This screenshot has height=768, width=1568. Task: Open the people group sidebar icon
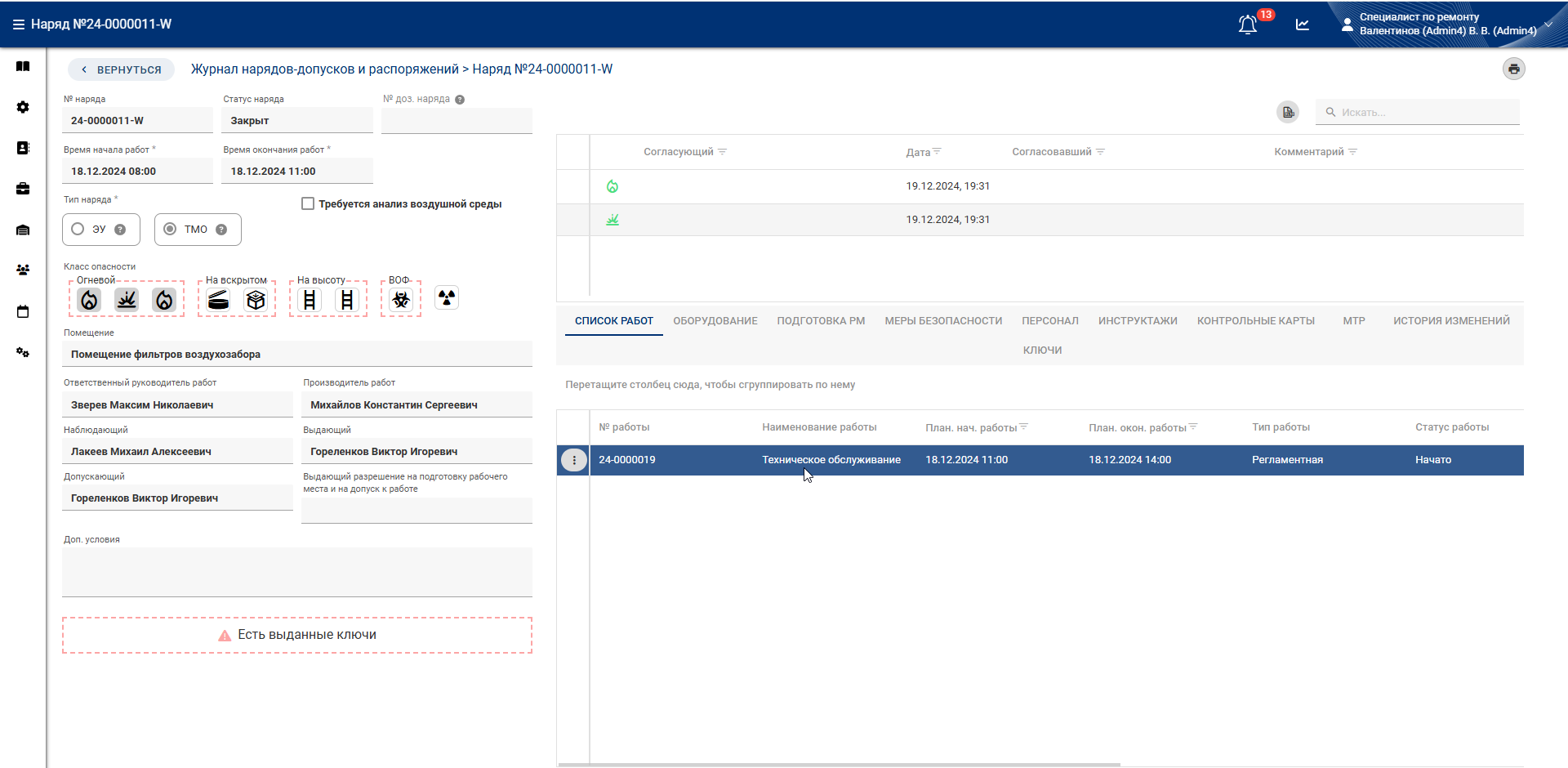[23, 270]
